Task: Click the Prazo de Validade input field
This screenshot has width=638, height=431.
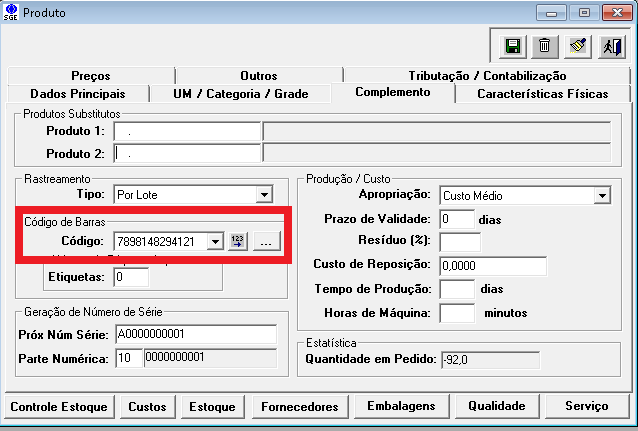Action: click(x=457, y=218)
